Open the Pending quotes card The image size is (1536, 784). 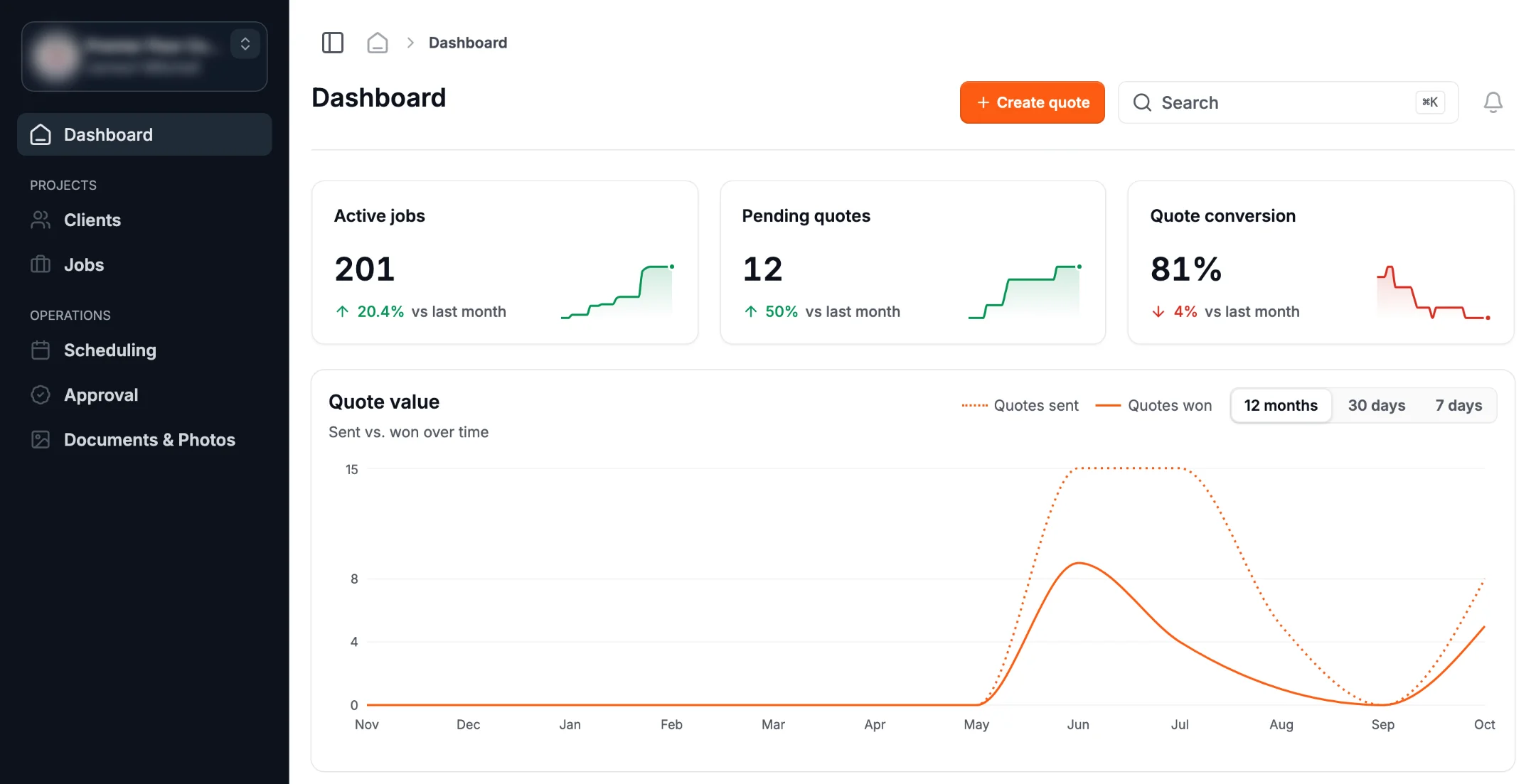(912, 262)
